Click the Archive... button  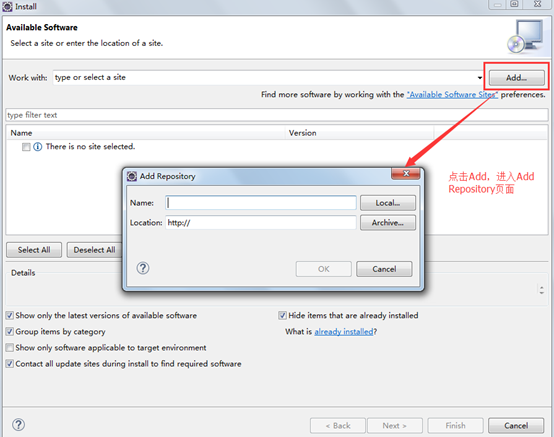click(388, 223)
